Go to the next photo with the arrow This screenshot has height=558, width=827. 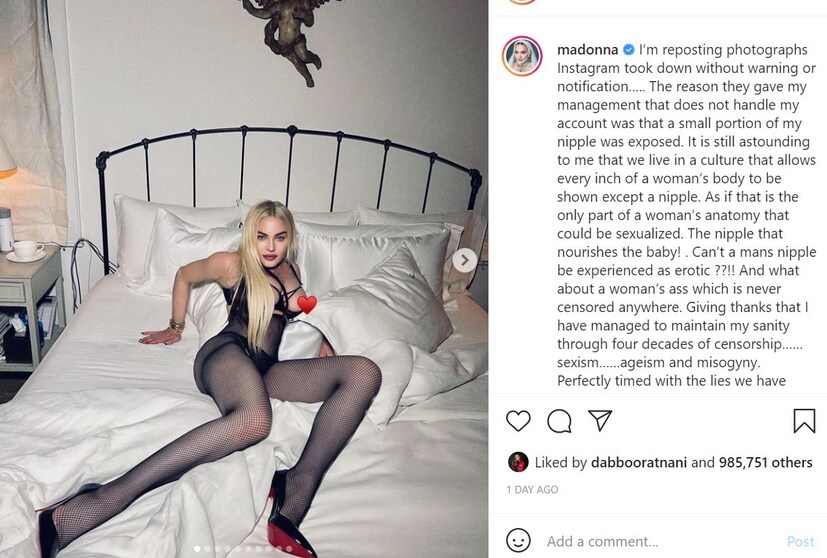pyautogui.click(x=465, y=260)
